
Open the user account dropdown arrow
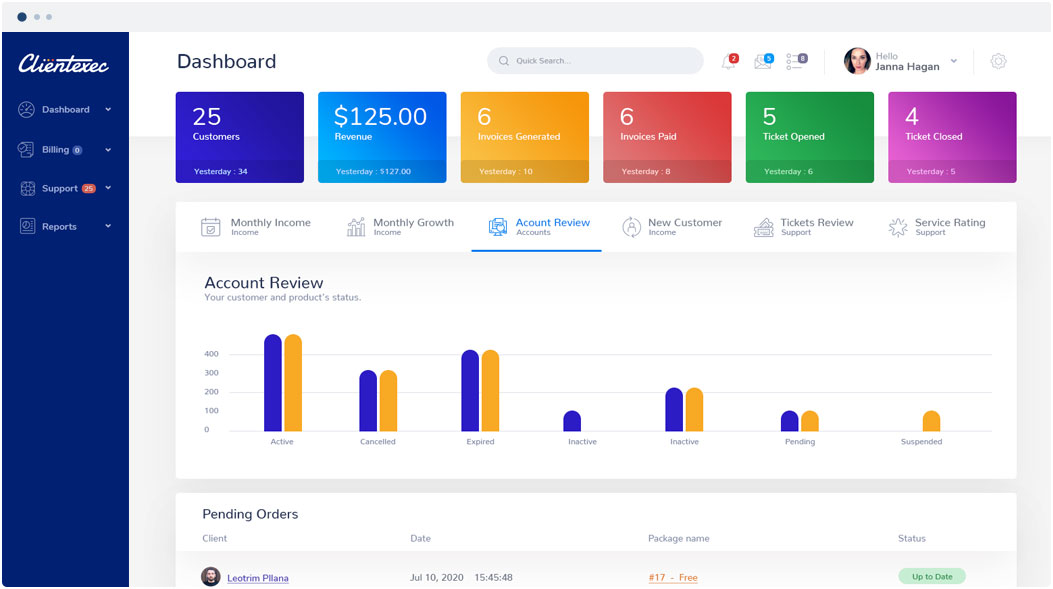tap(953, 61)
